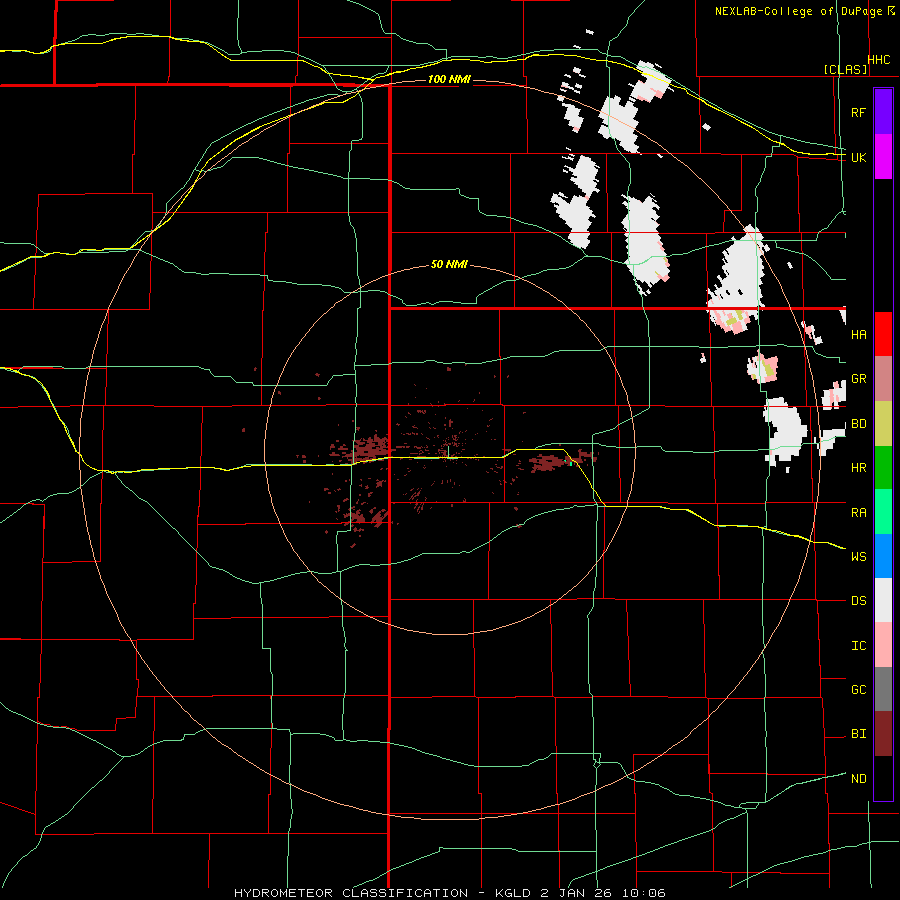Click 'HYDROMETEOR CLASSIFICATION' title text
The image size is (900, 900).
[351, 893]
